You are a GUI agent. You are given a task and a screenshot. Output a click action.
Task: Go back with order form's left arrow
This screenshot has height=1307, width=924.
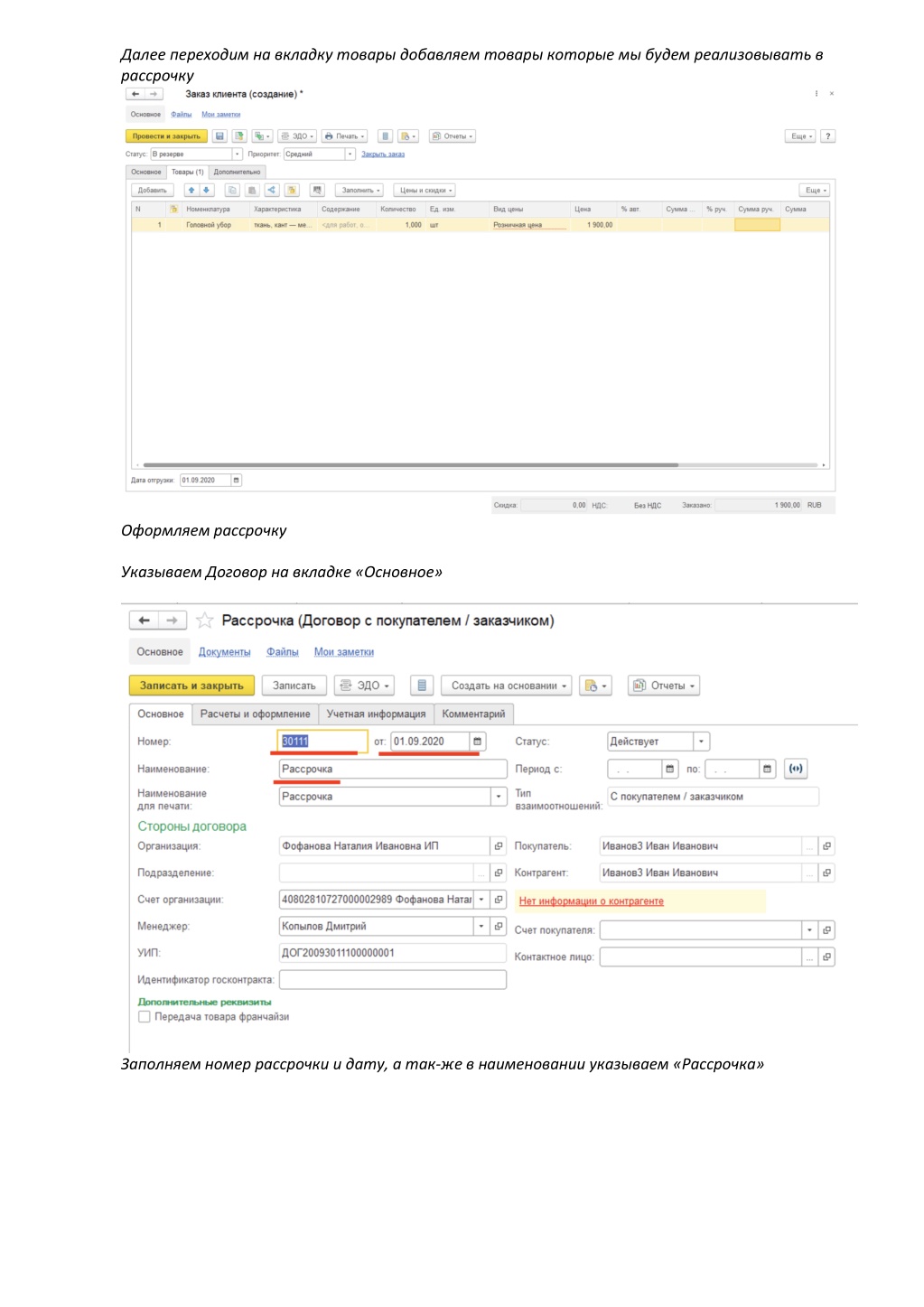point(135,94)
